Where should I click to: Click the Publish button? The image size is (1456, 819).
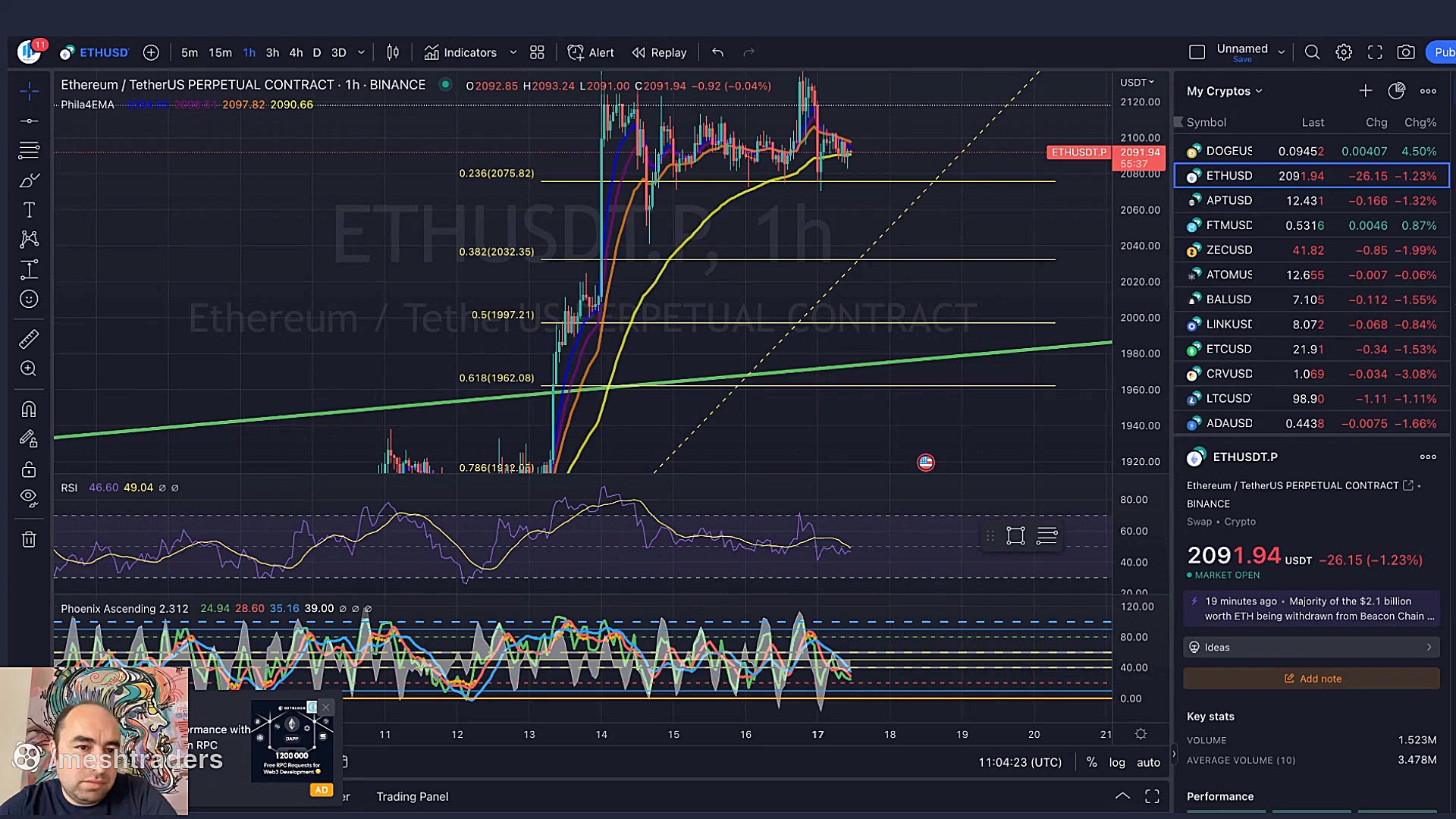coord(1441,52)
